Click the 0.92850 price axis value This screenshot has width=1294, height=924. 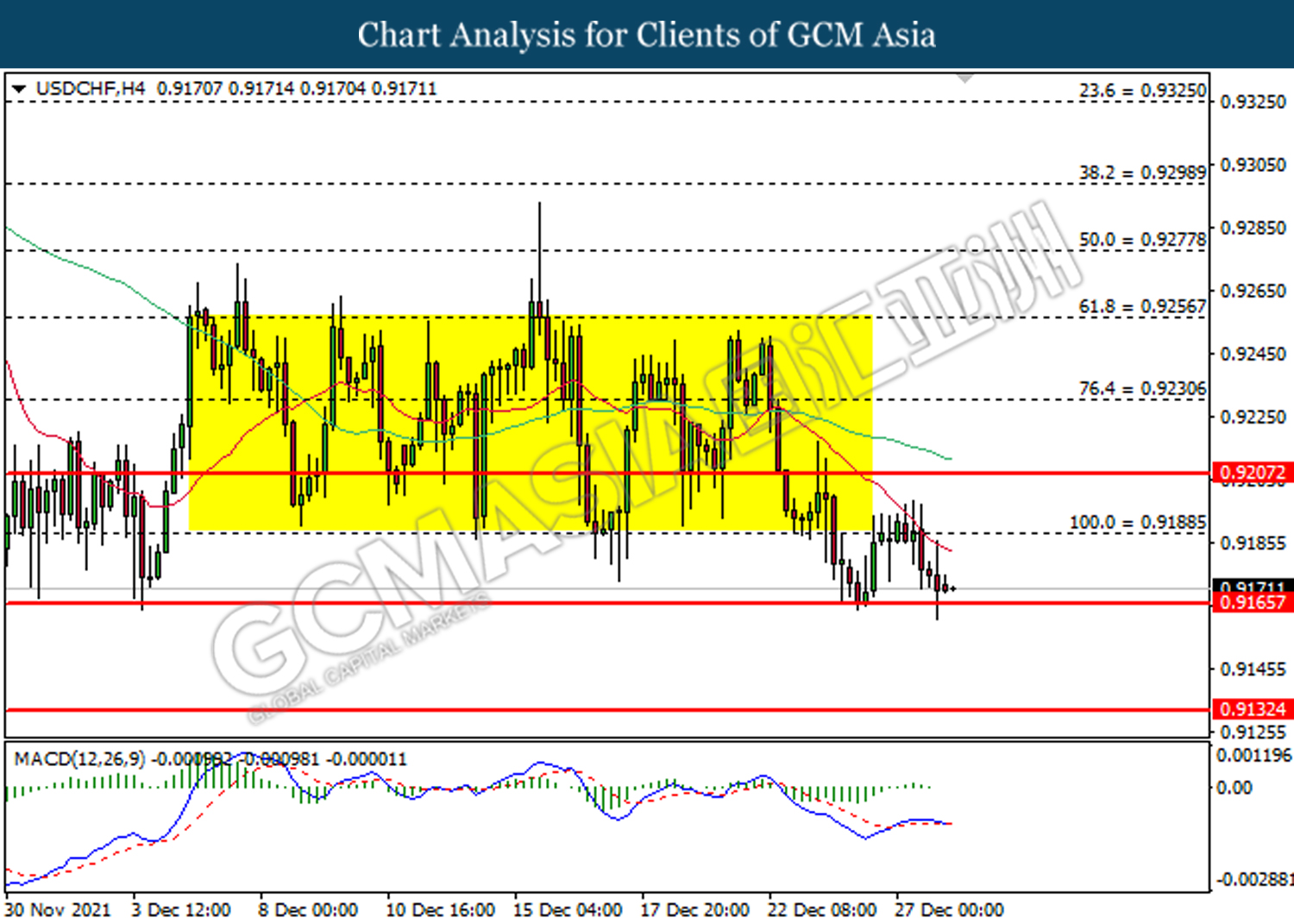pos(1253,228)
